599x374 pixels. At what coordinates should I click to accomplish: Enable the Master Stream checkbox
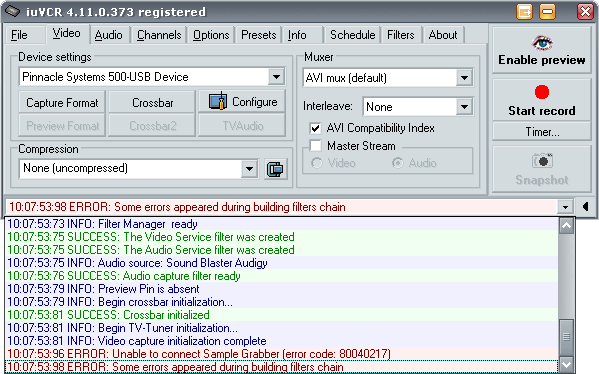tap(316, 146)
